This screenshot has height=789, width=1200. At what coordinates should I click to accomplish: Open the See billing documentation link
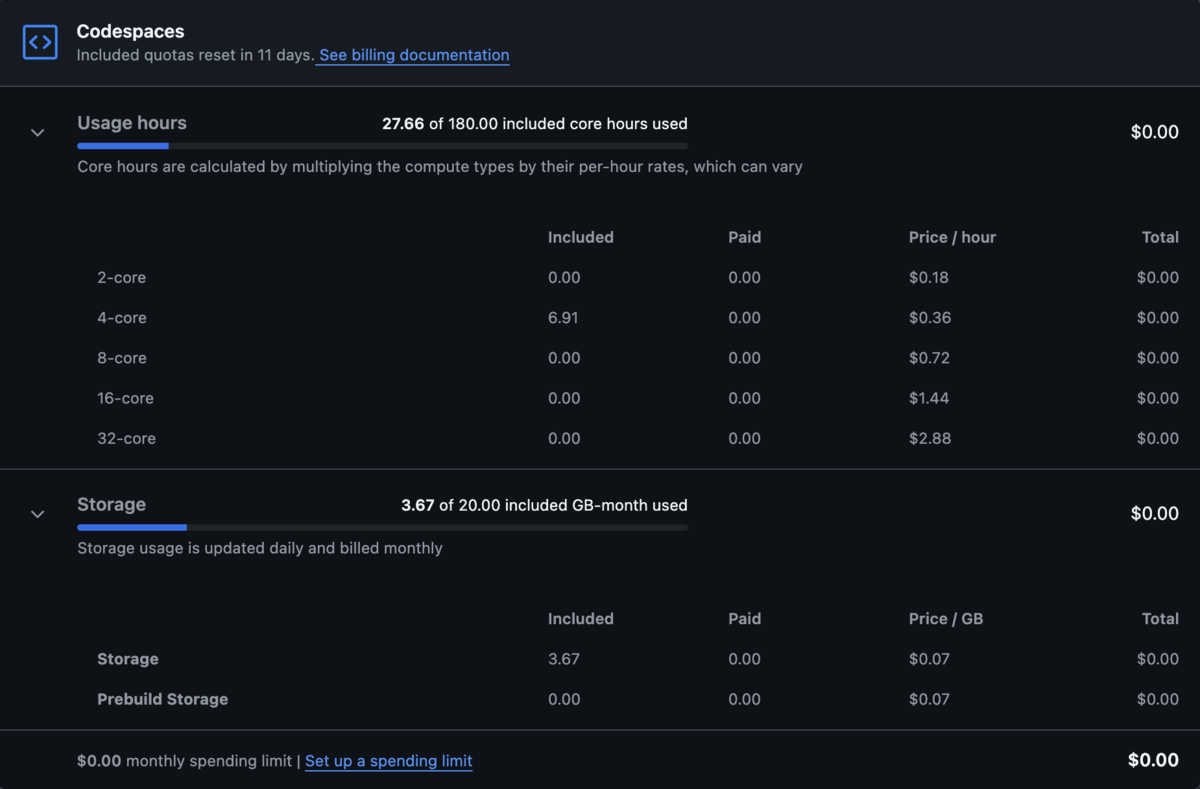coord(413,55)
